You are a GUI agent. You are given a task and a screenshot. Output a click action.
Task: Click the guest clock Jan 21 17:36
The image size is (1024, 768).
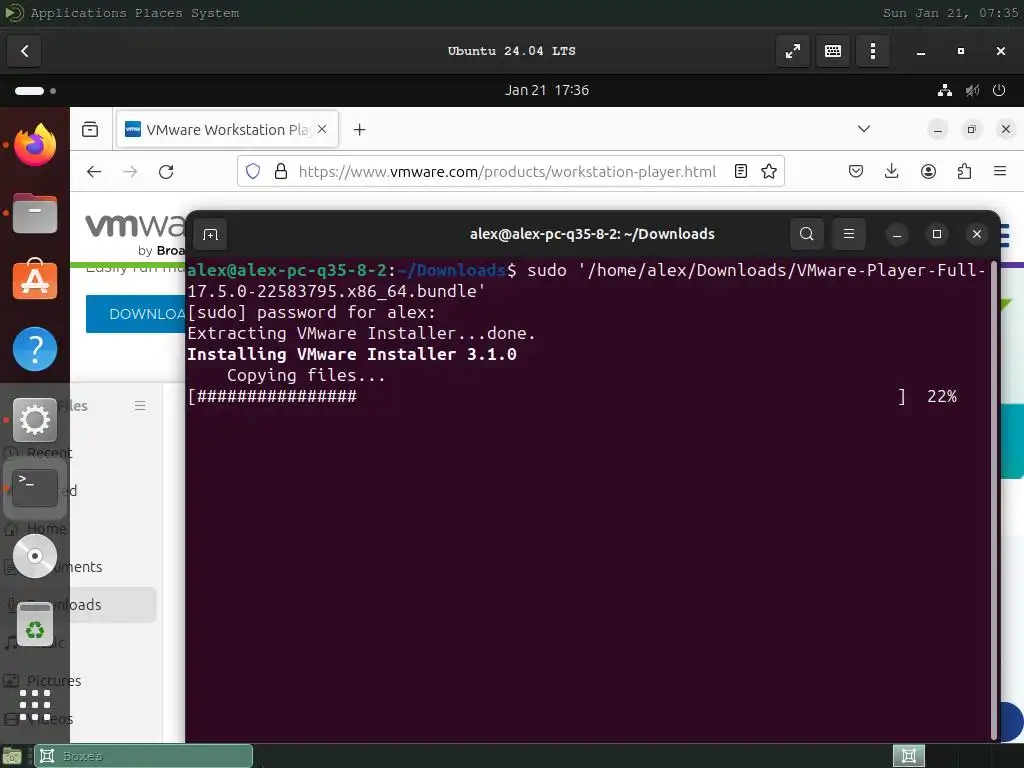(x=547, y=90)
